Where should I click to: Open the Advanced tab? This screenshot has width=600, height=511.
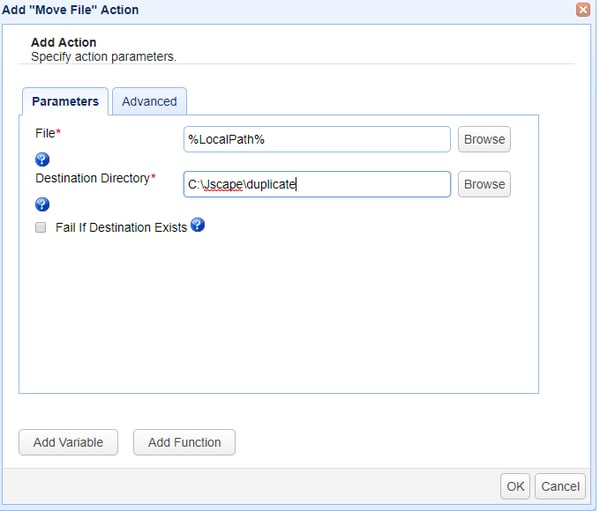tap(149, 101)
